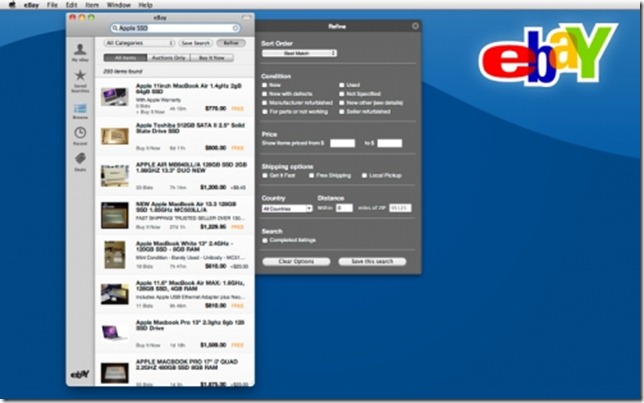Check New with defects checkbox
644x403 pixels.
click(x=264, y=94)
